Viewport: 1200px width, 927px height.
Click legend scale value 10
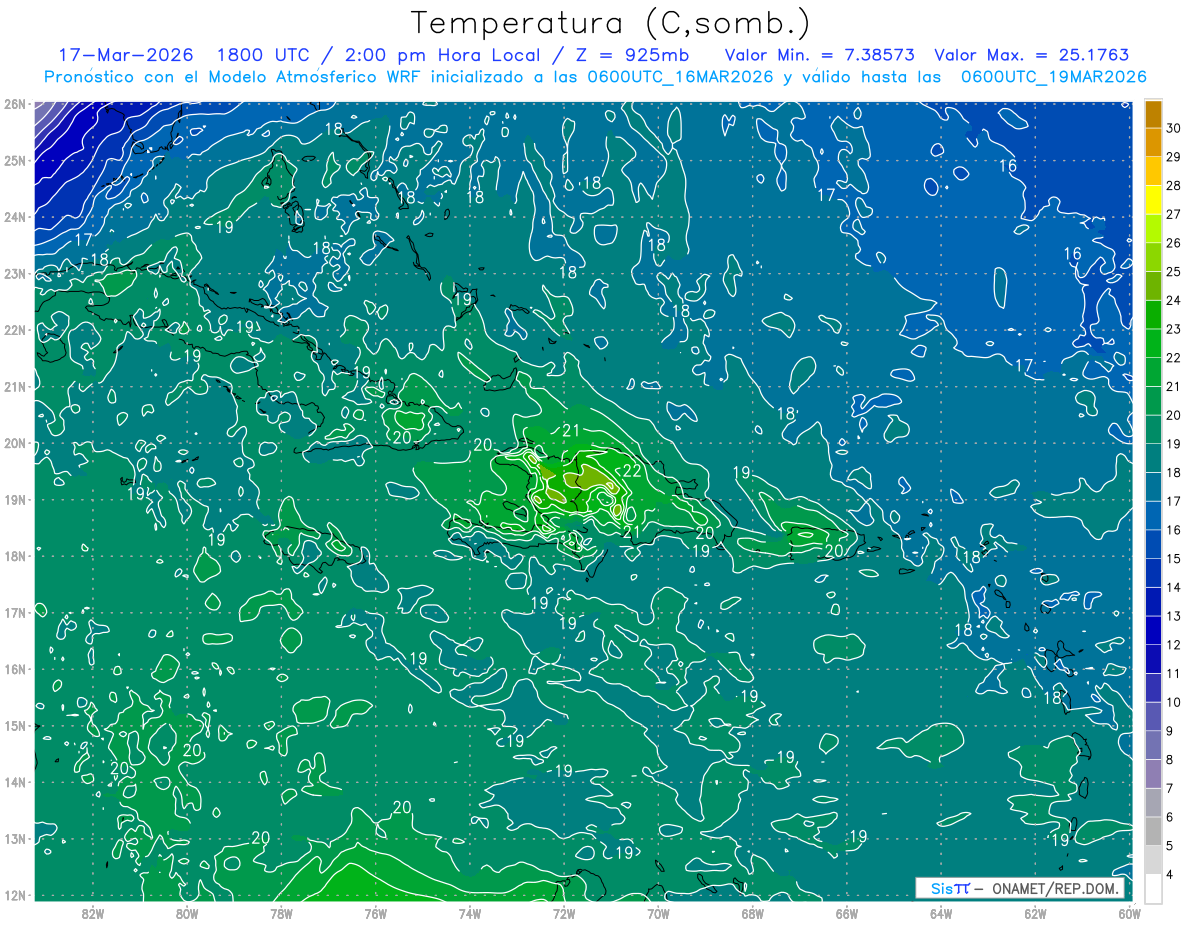[1173, 702]
